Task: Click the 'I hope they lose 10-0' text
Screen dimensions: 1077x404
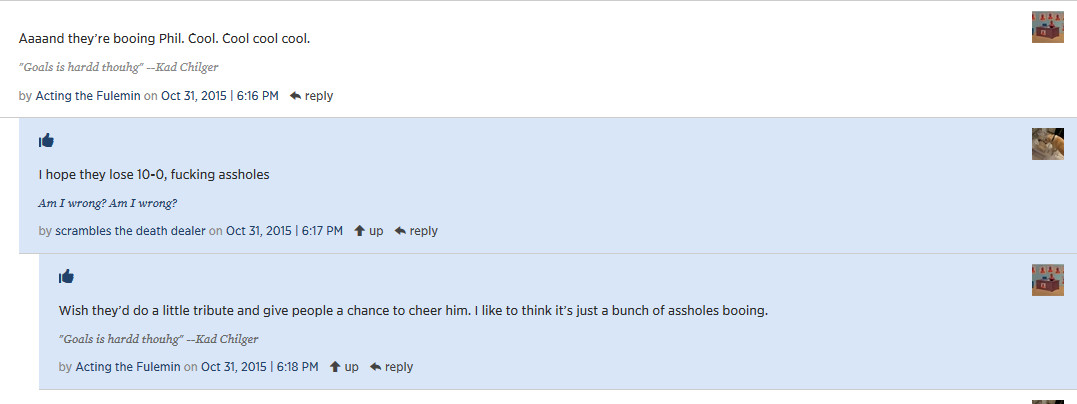Action: click(154, 175)
